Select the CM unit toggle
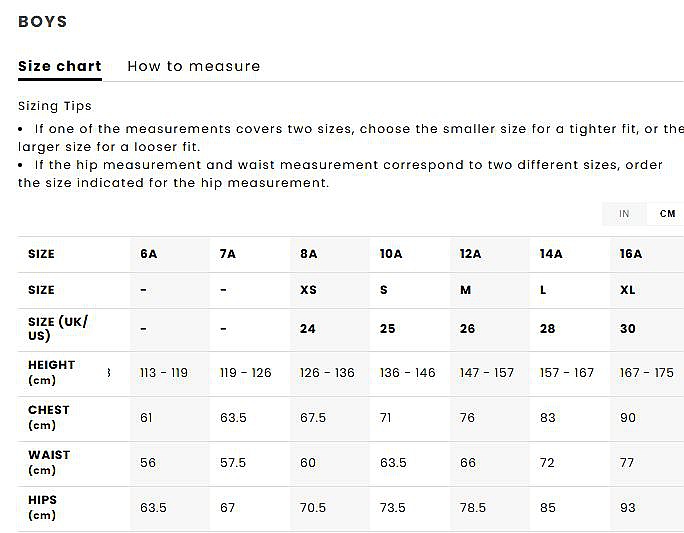Viewport: 684px width, 533px height. tap(667, 214)
